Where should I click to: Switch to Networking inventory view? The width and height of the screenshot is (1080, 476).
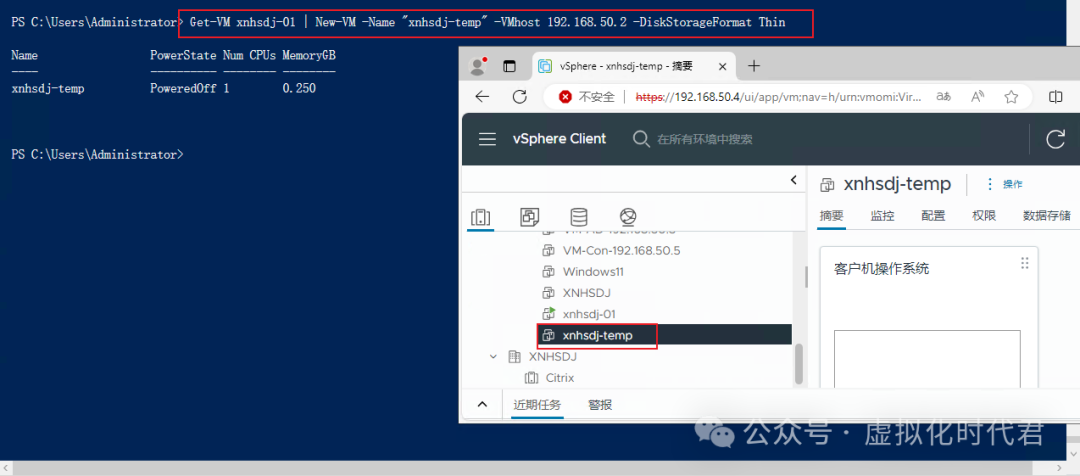click(x=627, y=218)
